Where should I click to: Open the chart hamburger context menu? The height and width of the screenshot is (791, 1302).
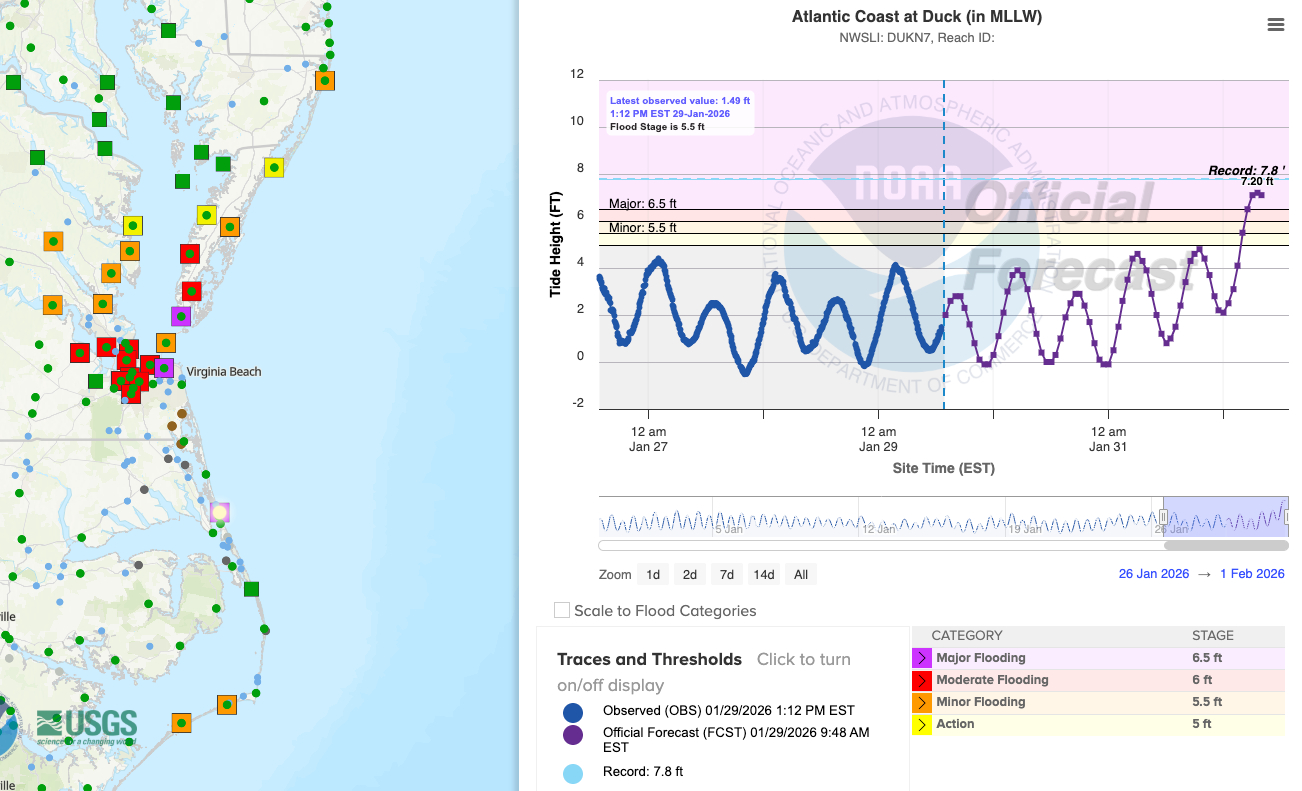(x=1275, y=25)
